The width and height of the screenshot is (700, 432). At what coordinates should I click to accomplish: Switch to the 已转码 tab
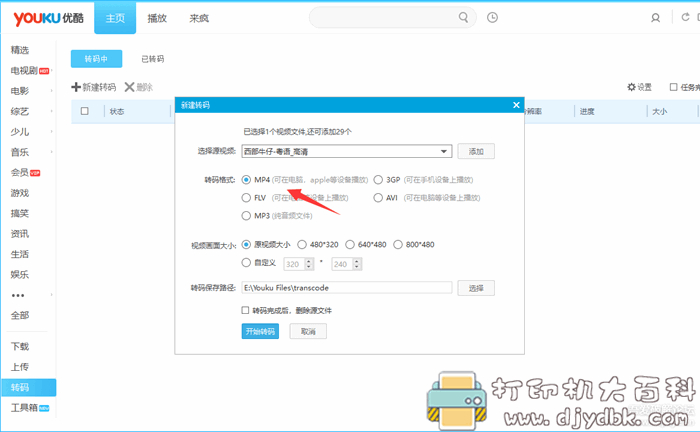[153, 59]
